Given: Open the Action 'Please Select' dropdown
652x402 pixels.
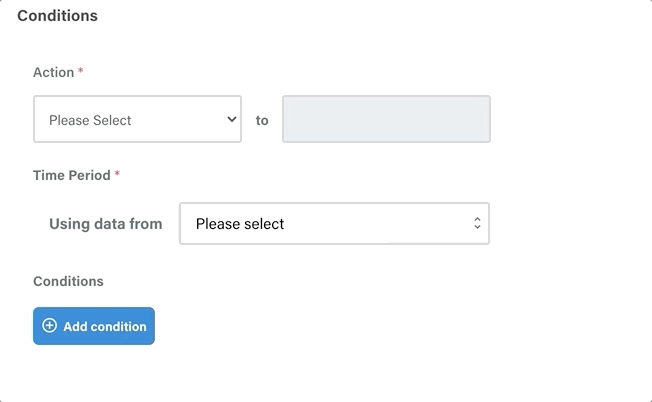Looking at the screenshot, I should pyautogui.click(x=137, y=119).
